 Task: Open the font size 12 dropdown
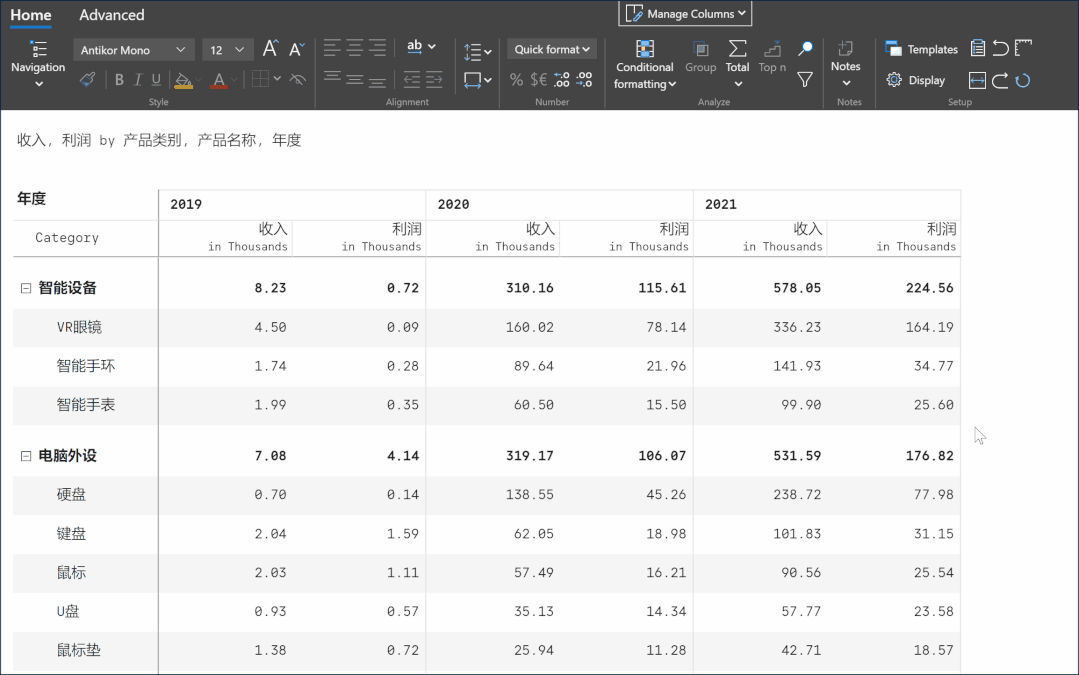click(227, 50)
